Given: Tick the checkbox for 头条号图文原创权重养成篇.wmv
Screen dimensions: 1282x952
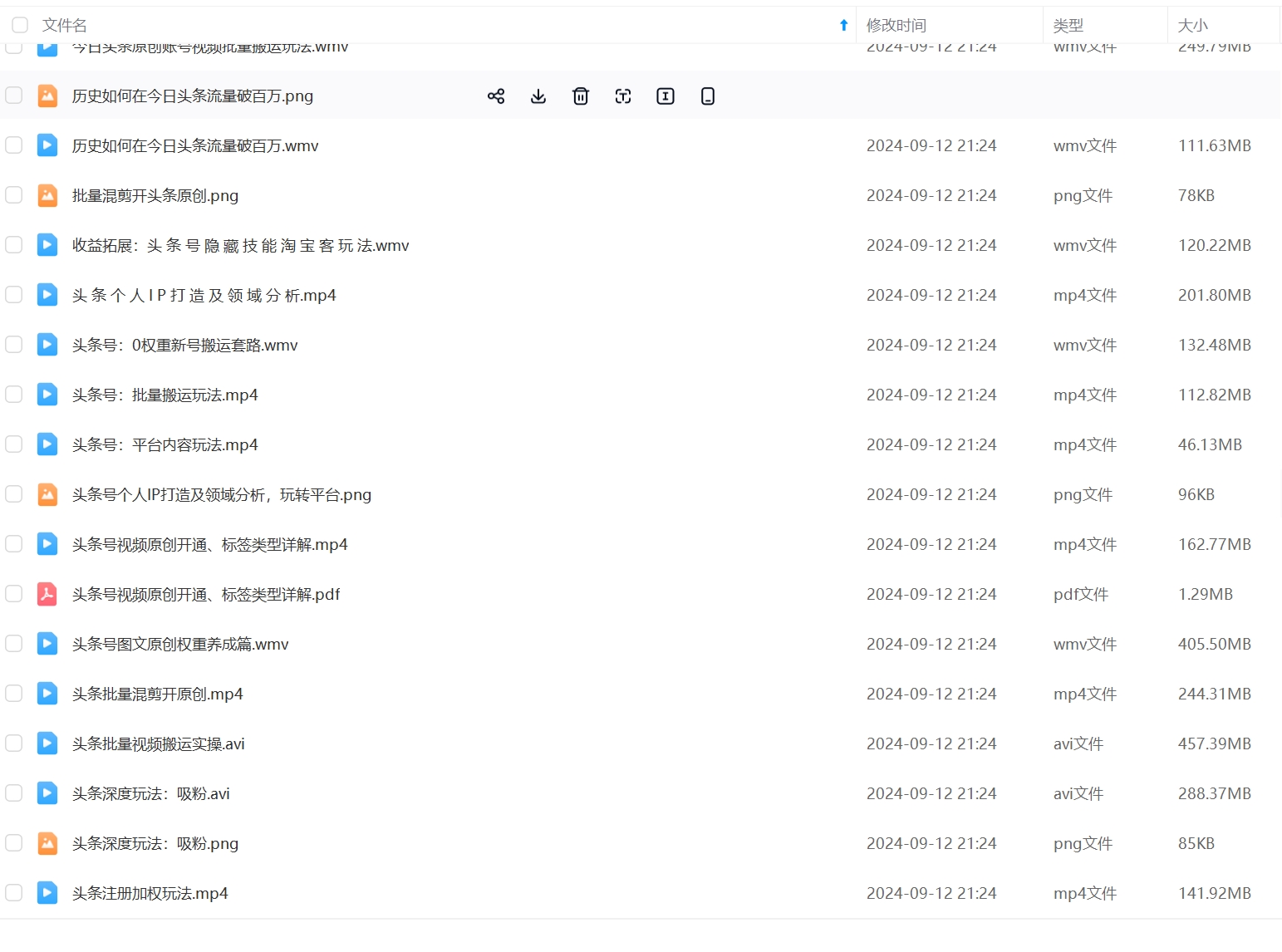Looking at the screenshot, I should [x=14, y=644].
